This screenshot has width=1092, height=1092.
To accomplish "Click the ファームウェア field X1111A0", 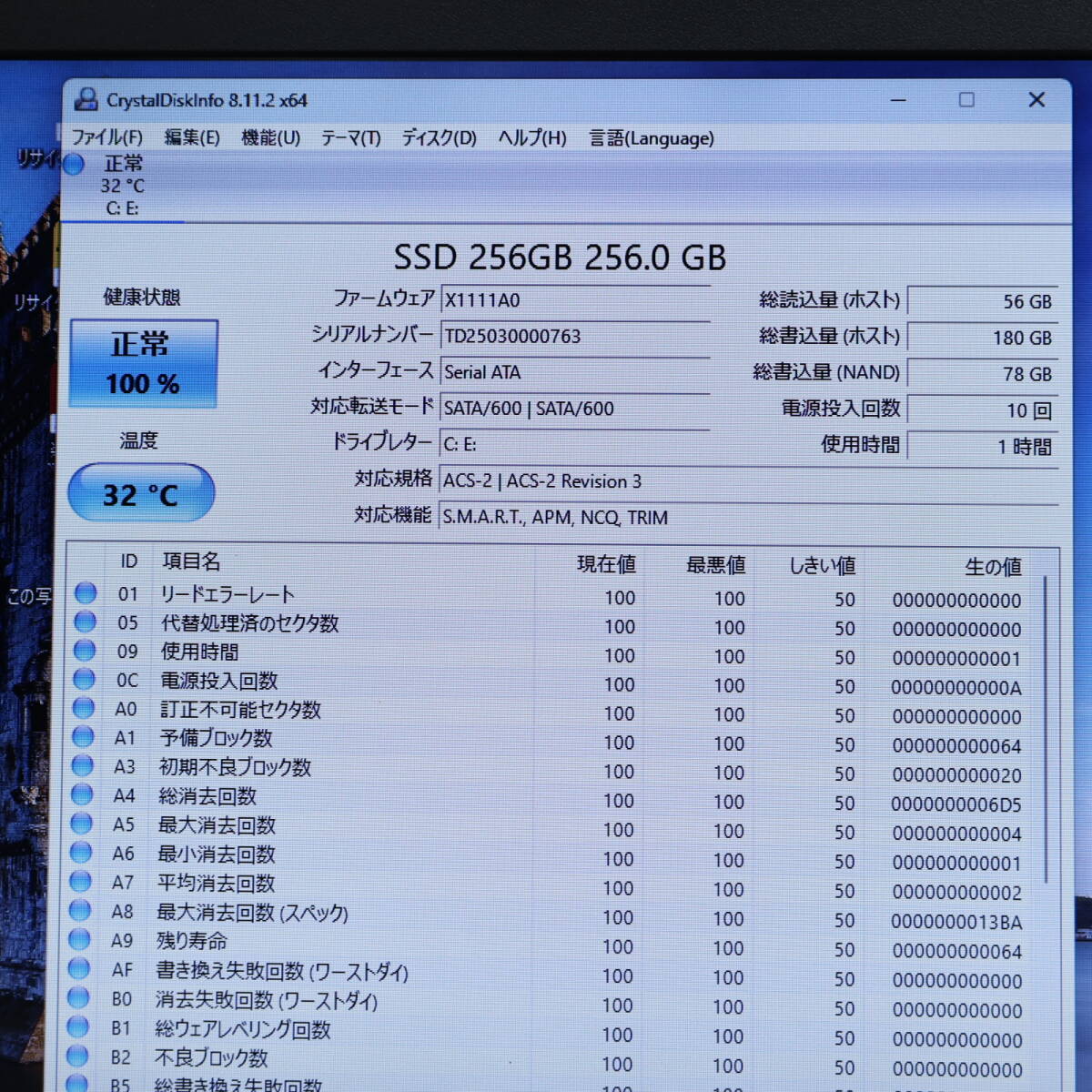I will [575, 299].
